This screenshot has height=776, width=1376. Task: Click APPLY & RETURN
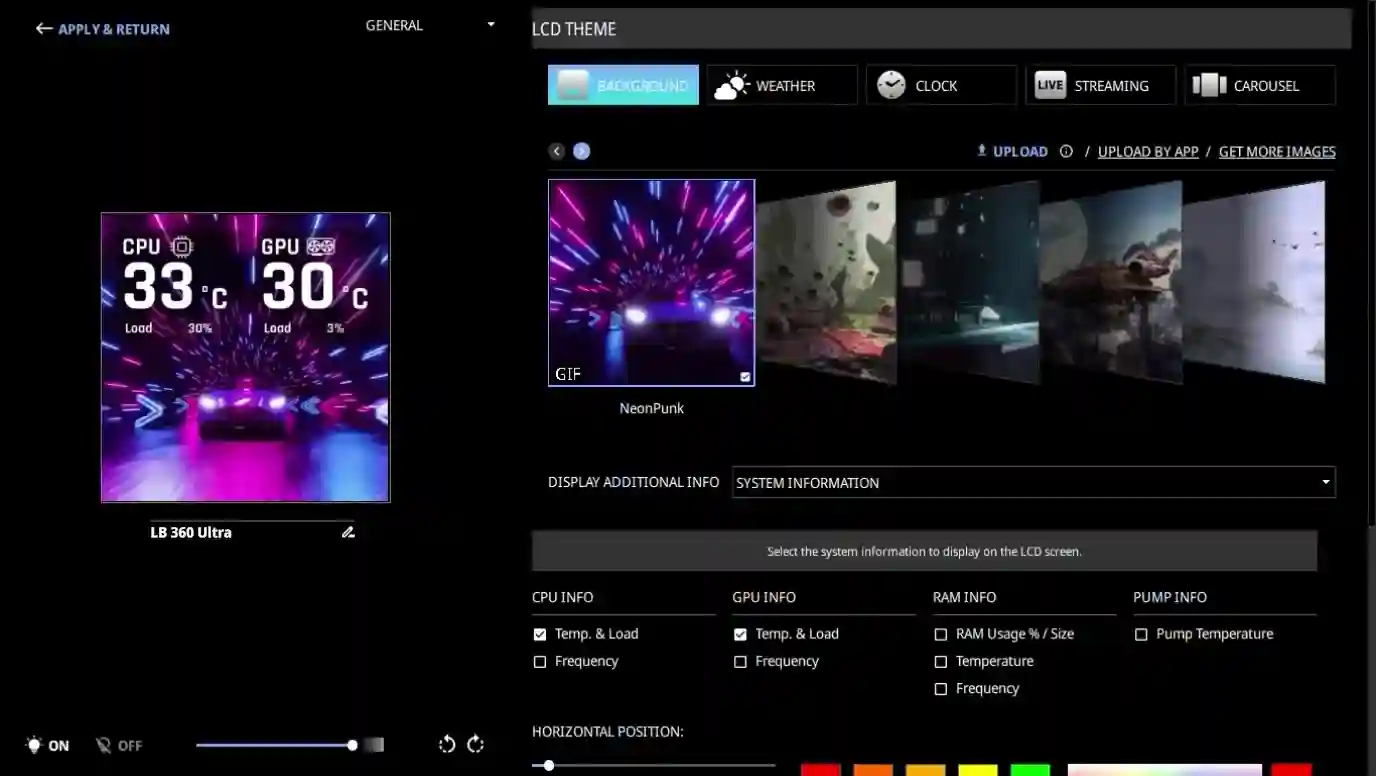(x=101, y=29)
